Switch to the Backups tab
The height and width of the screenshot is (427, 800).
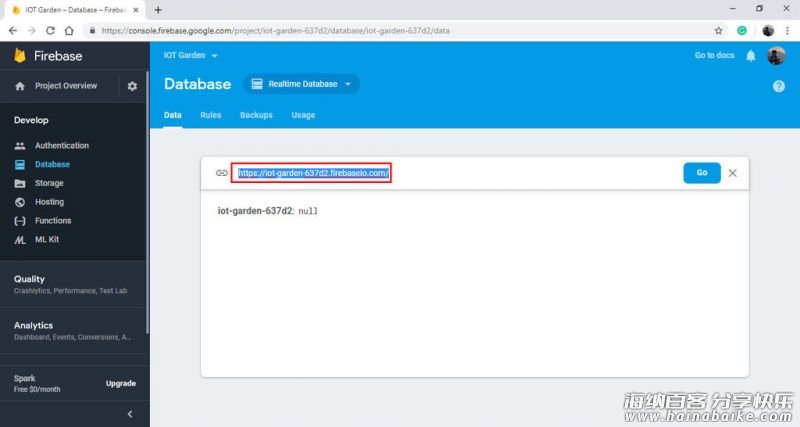(256, 115)
